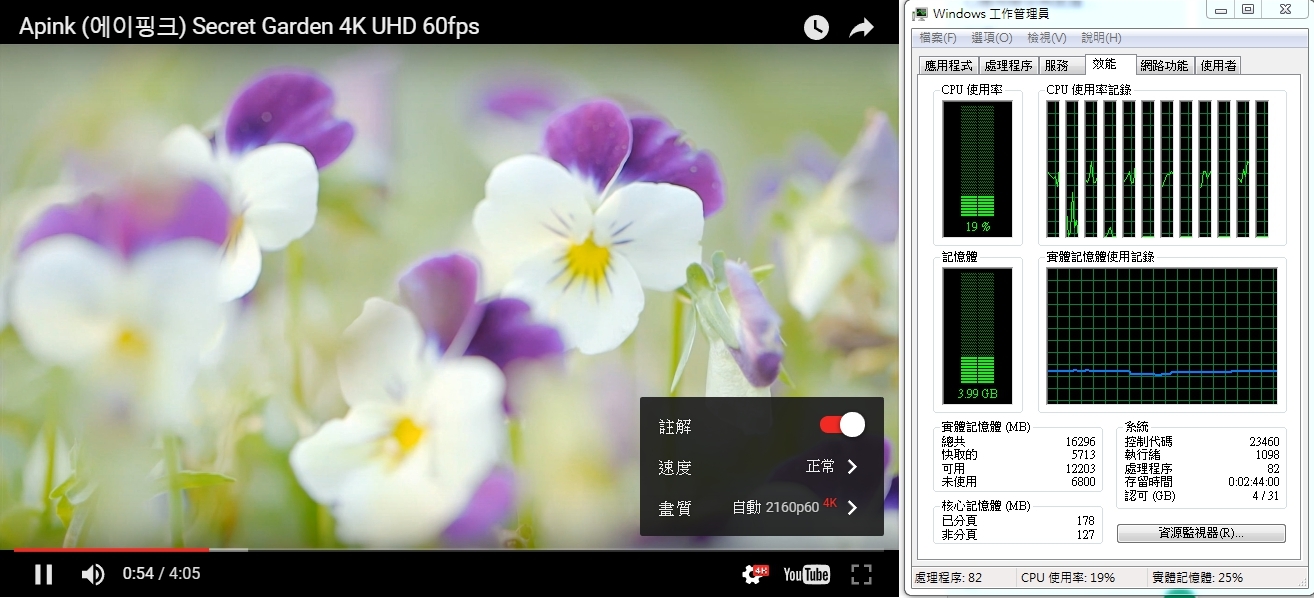1314x598 pixels.
Task: Click the status bar 處理程序: 82 entry
Action: coord(948,578)
